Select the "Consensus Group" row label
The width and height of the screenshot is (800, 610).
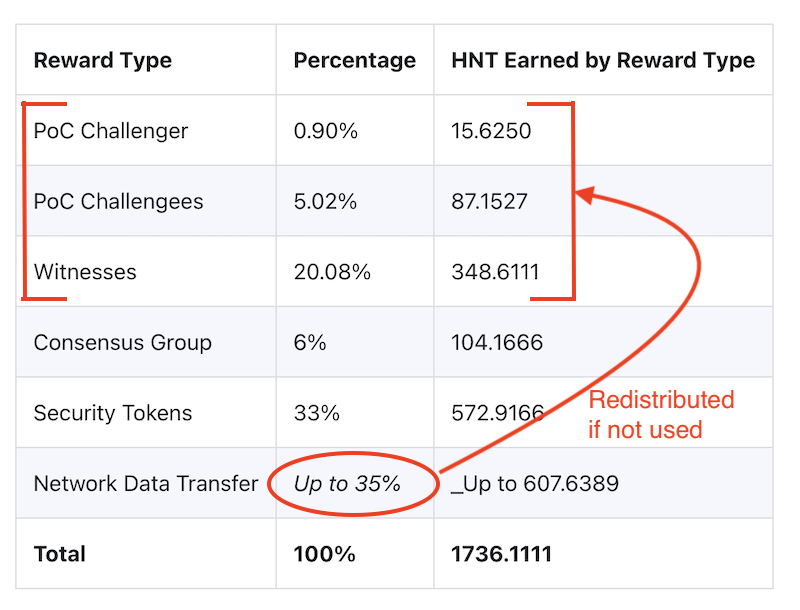pos(123,343)
